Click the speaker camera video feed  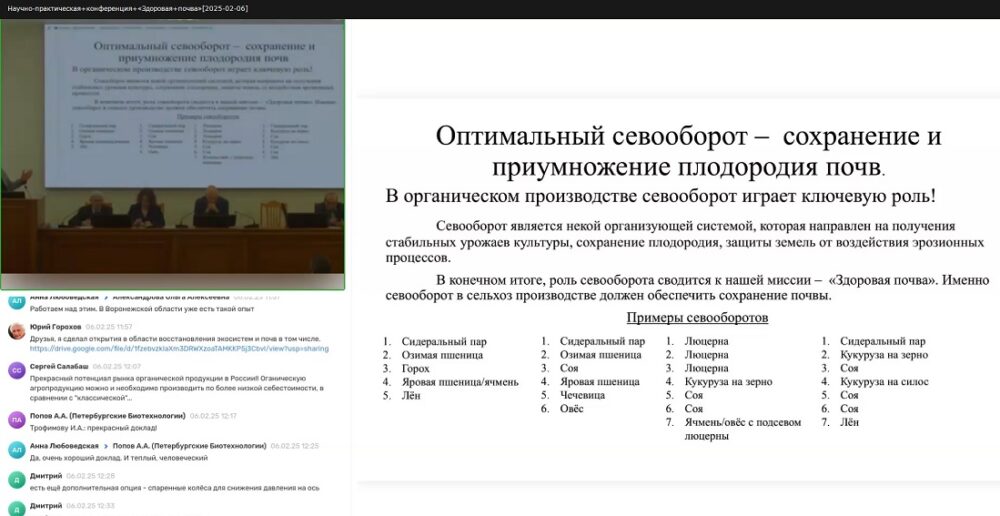coord(173,148)
